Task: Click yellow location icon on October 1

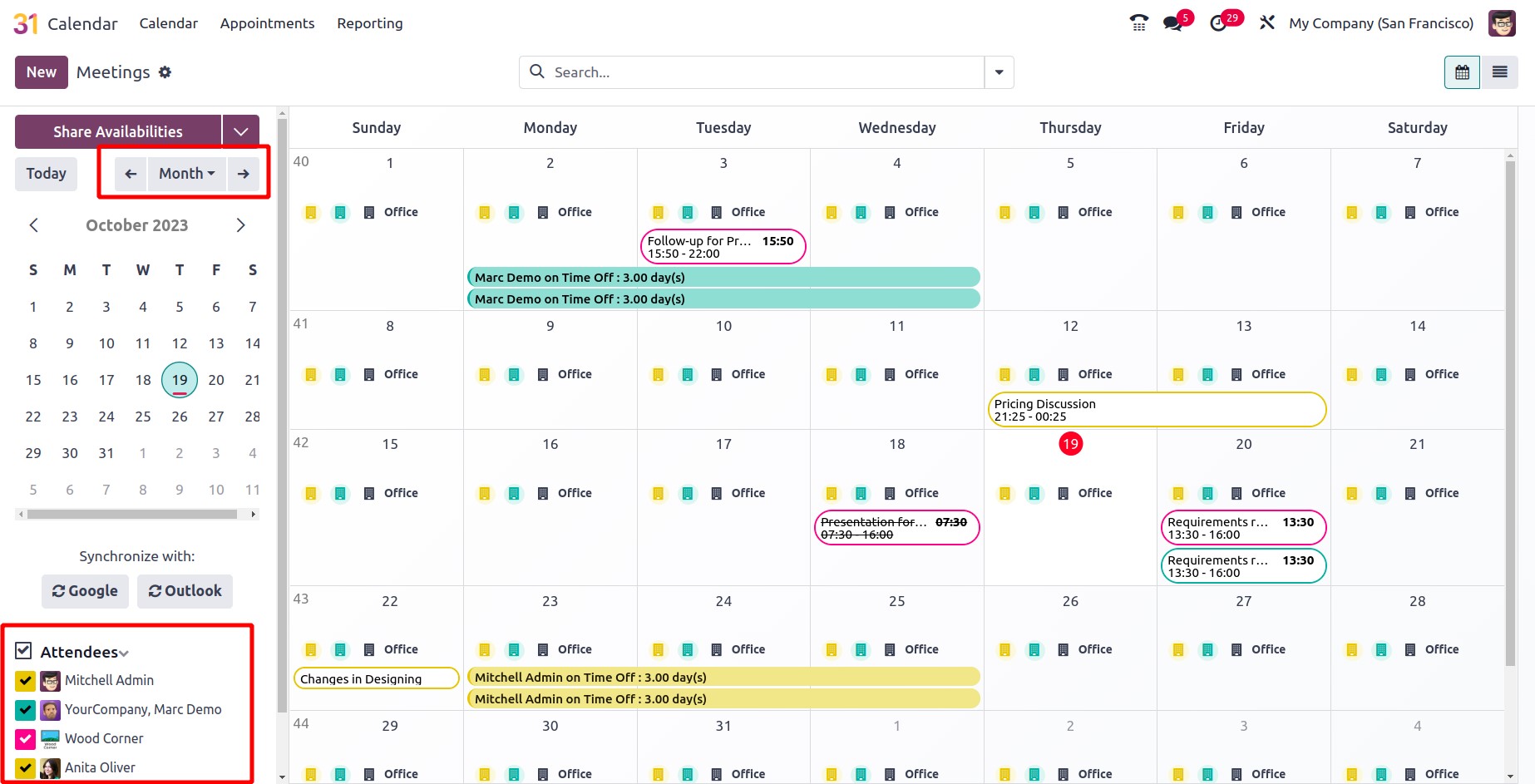Action: click(x=311, y=213)
